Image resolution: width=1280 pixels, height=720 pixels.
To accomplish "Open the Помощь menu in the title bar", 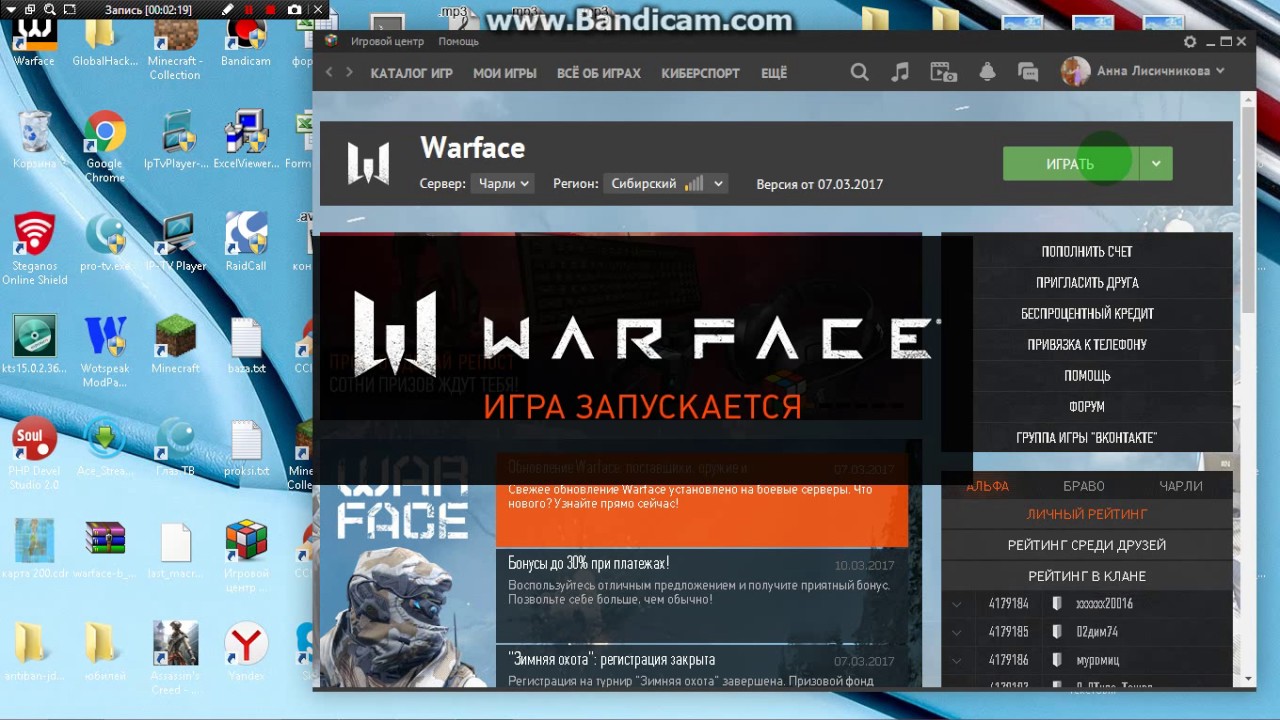I will (x=458, y=42).
